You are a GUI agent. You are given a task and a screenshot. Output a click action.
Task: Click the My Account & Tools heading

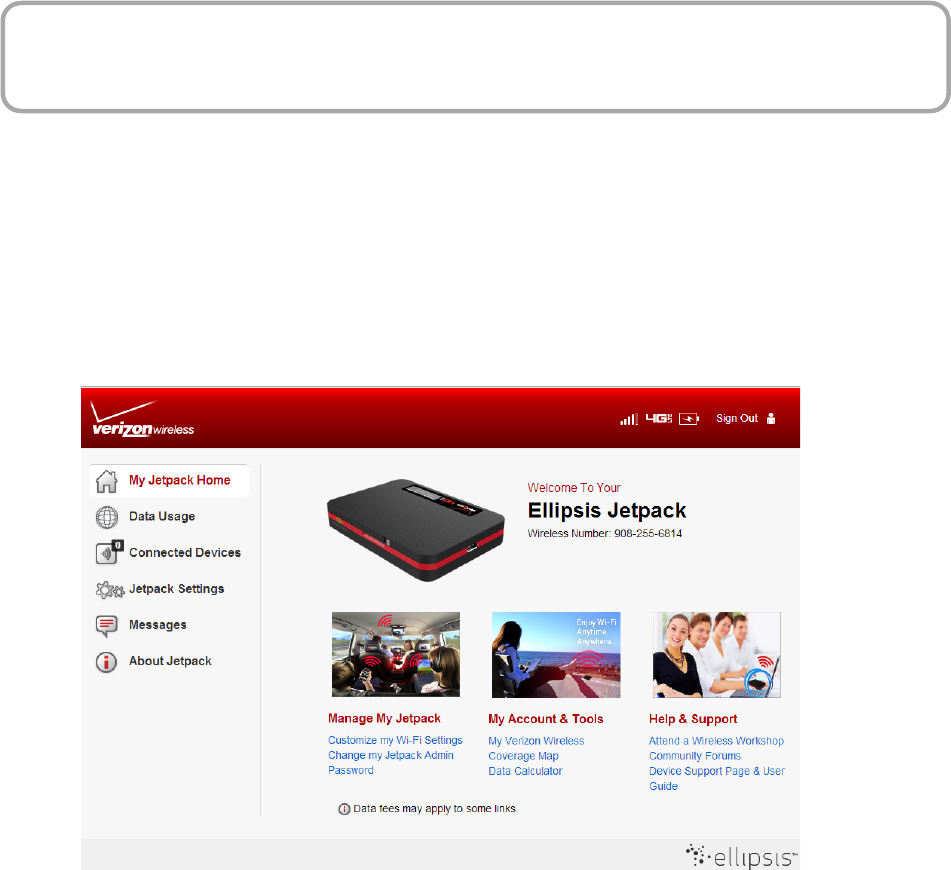pyautogui.click(x=546, y=719)
